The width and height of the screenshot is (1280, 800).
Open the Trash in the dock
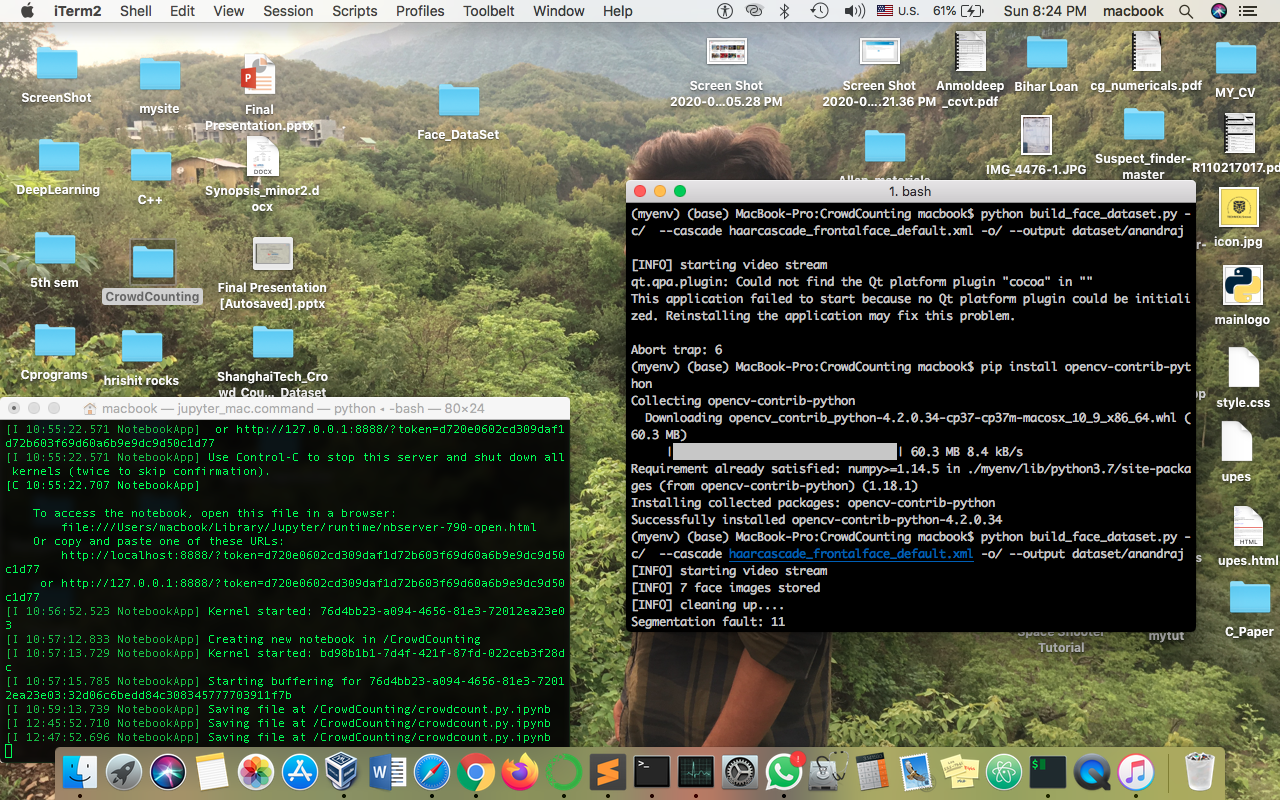tap(1199, 772)
